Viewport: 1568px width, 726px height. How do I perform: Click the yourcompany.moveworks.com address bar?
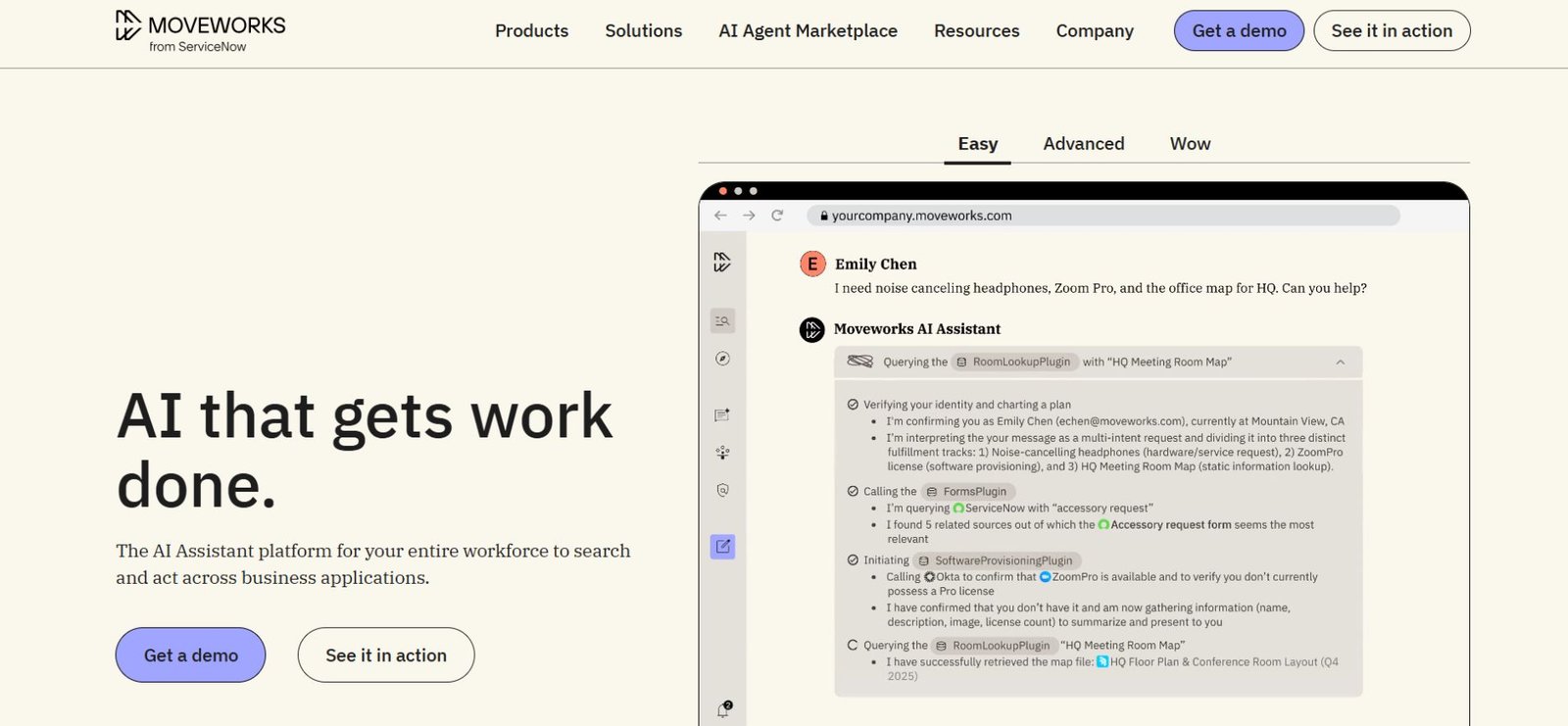[x=1102, y=216]
